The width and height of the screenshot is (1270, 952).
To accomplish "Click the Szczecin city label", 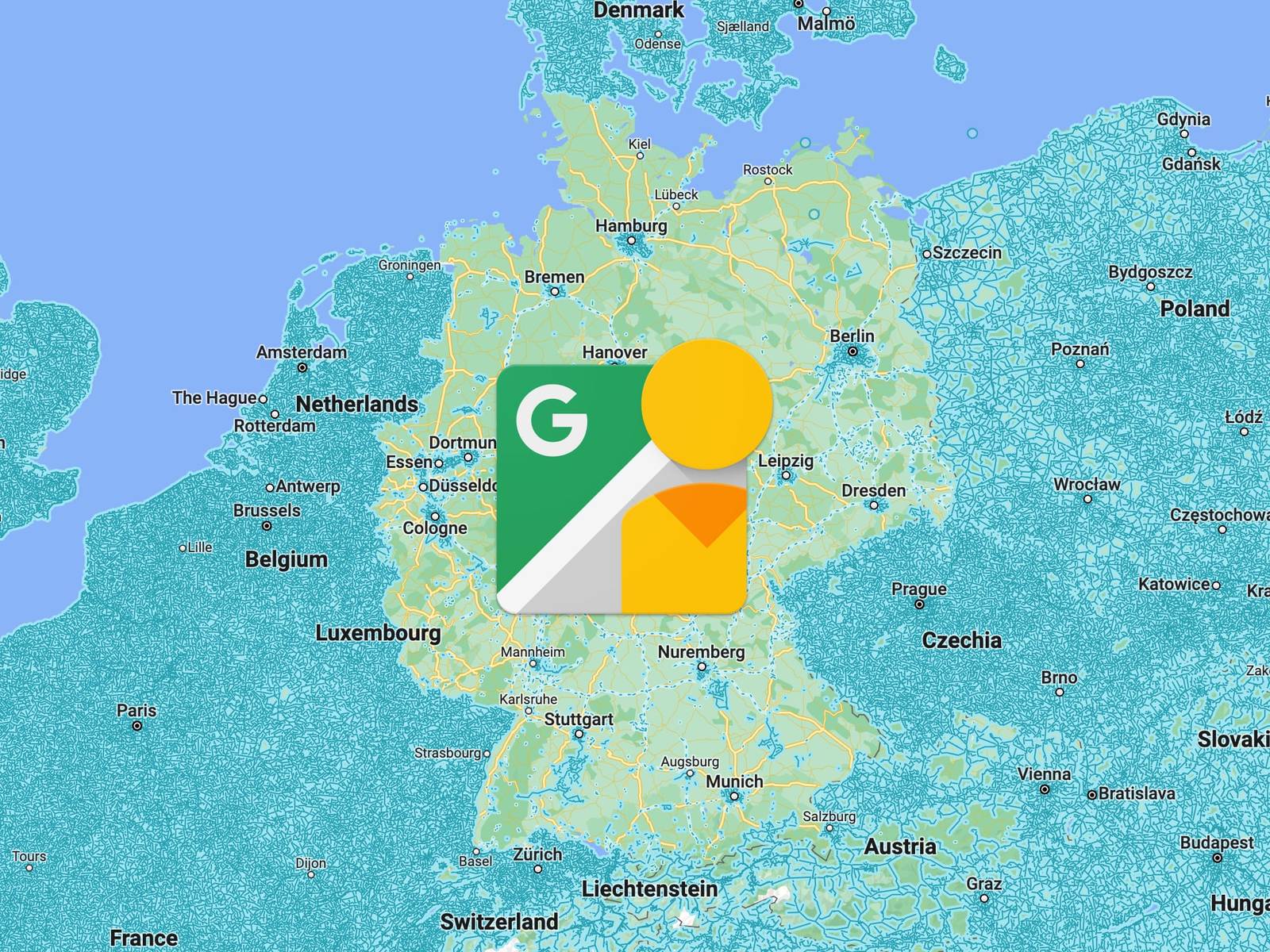I will 967,252.
